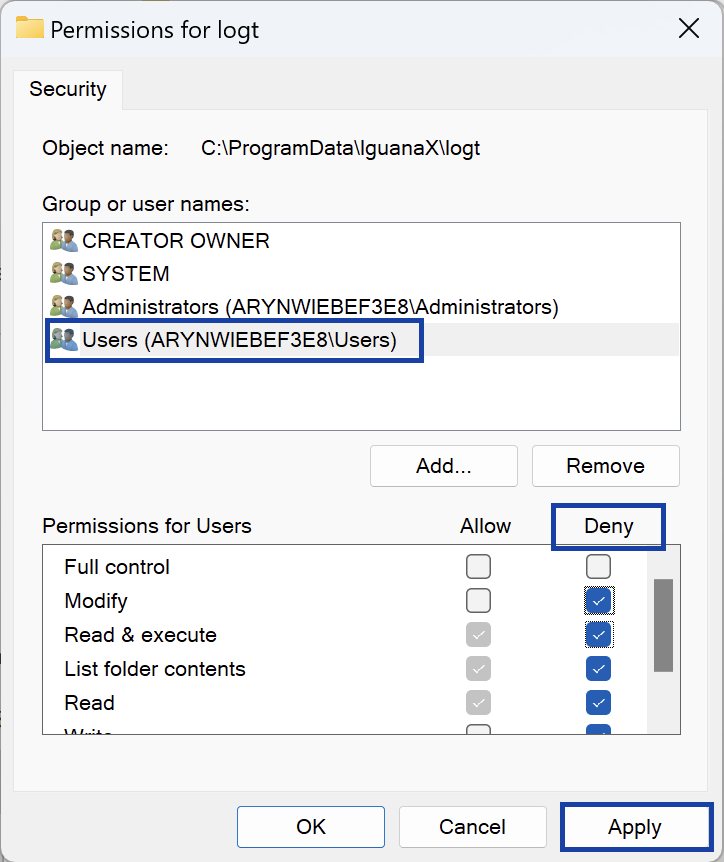The width and height of the screenshot is (724, 862).
Task: Uncheck Deny for Read & execute
Action: click(x=598, y=635)
